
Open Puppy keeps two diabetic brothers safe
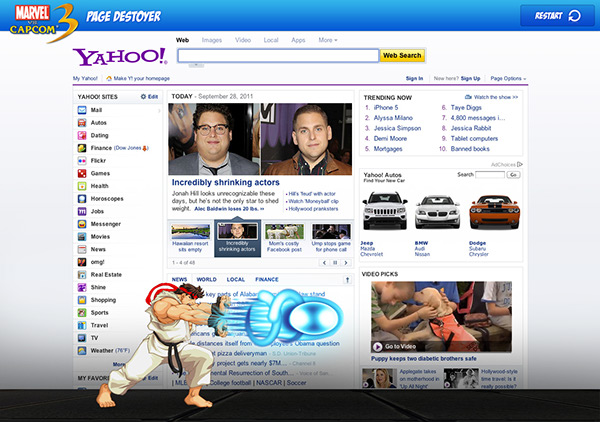coord(424,359)
